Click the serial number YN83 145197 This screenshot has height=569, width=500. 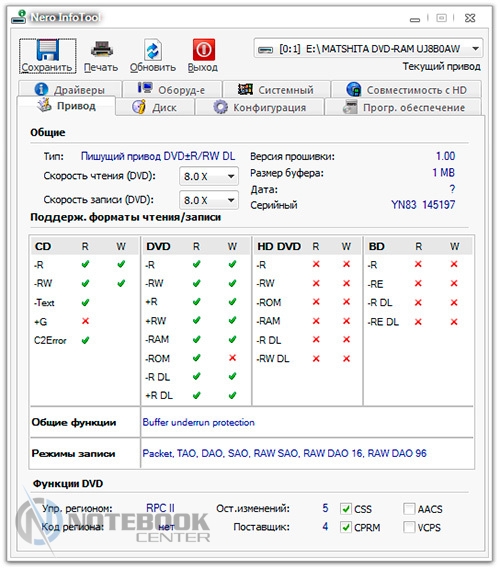[x=423, y=205]
